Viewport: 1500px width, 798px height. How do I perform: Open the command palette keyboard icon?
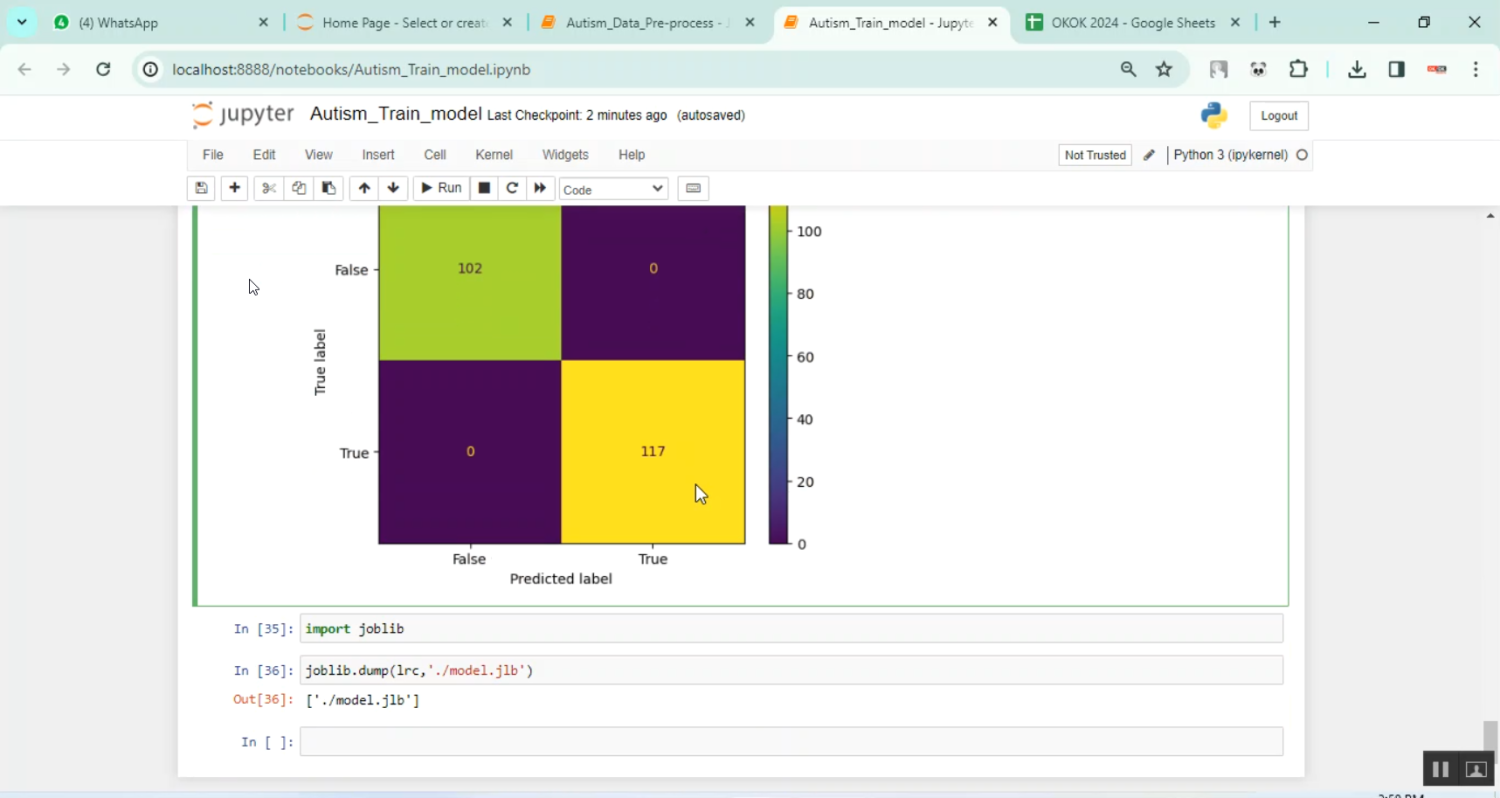pos(693,188)
